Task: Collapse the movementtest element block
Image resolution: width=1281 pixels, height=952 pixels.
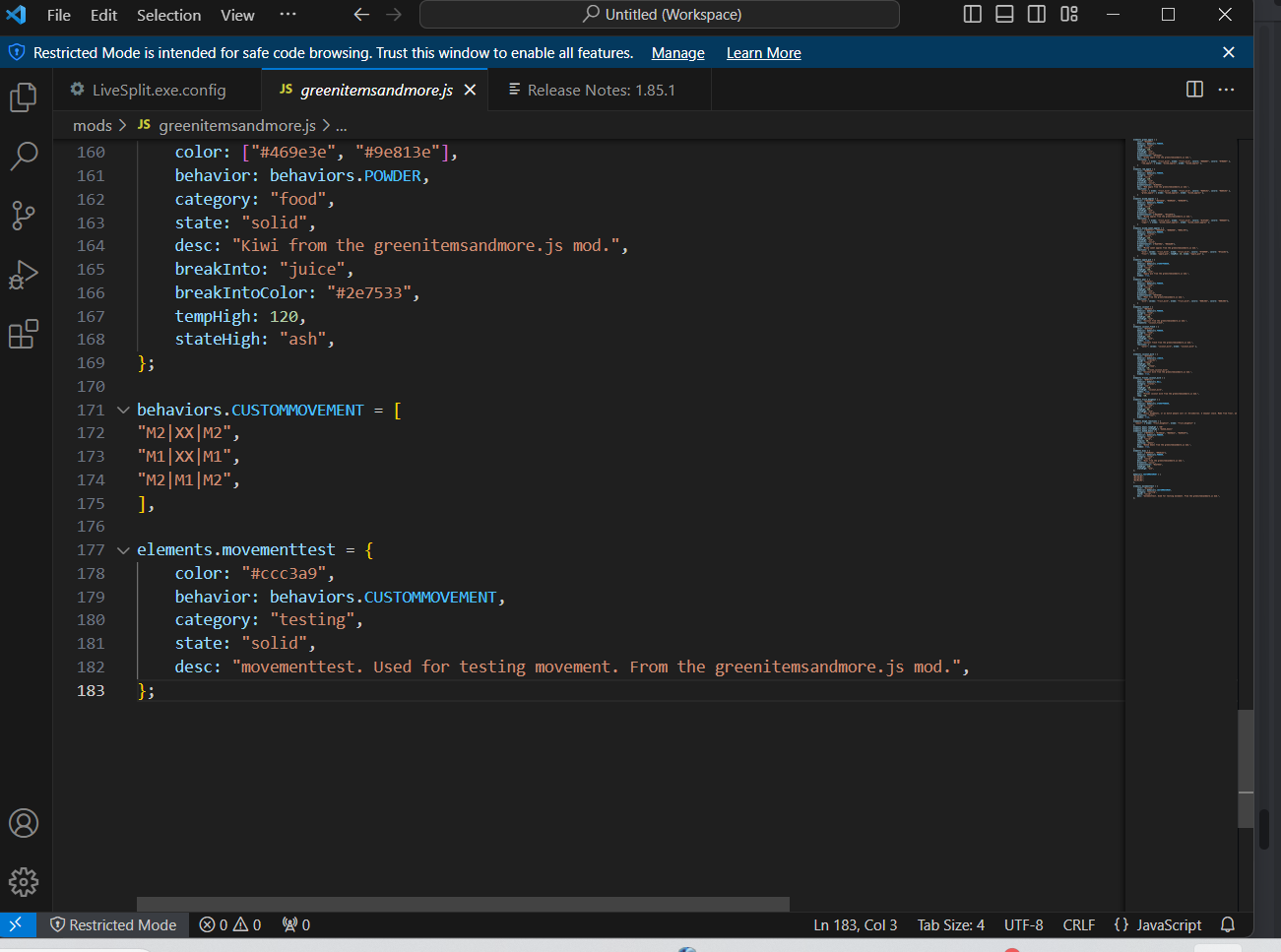Action: (x=122, y=549)
